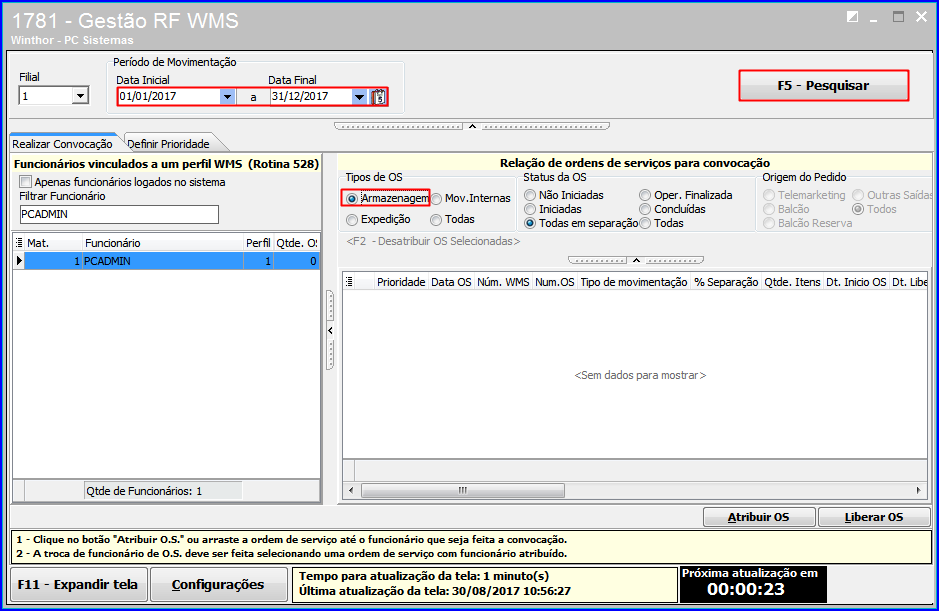Check Apenas funcionários logados no sistema
Viewport: 939px width, 611px height.
click(x=25, y=182)
